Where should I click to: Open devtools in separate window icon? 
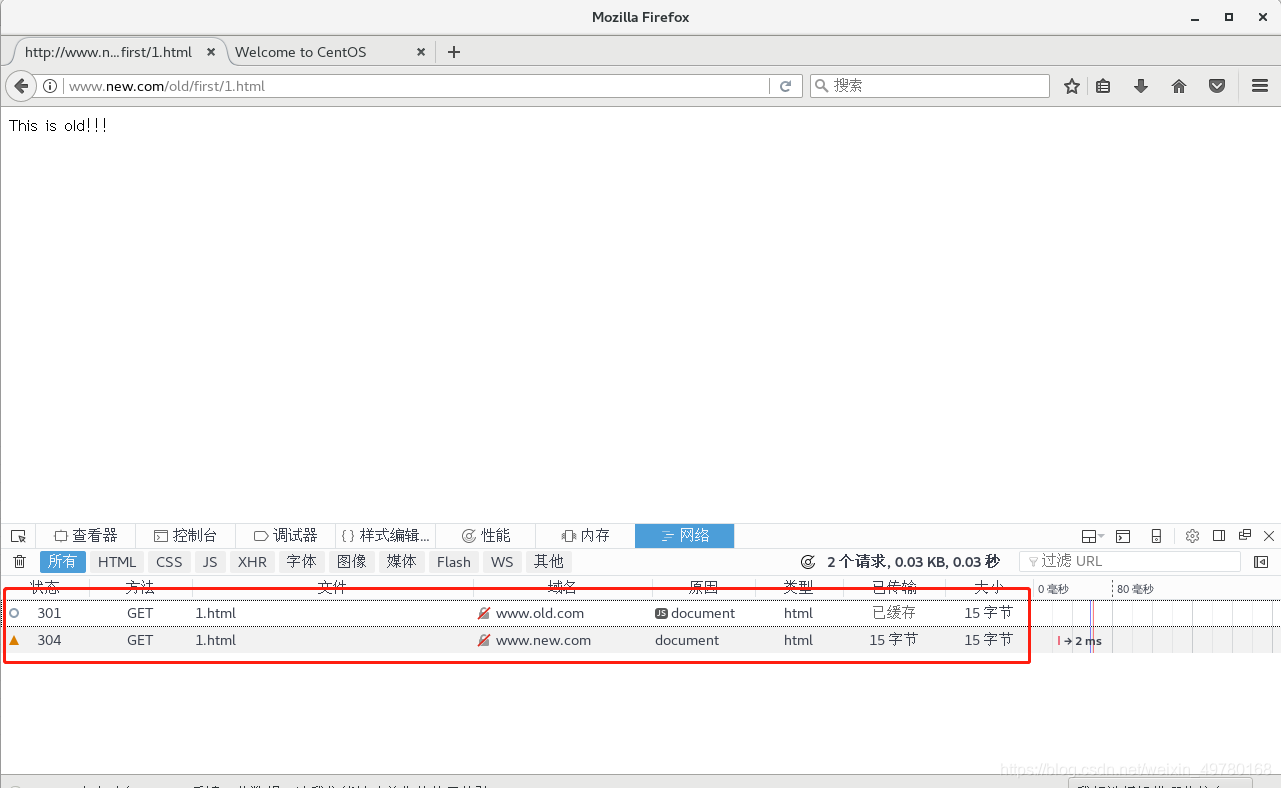point(1245,536)
